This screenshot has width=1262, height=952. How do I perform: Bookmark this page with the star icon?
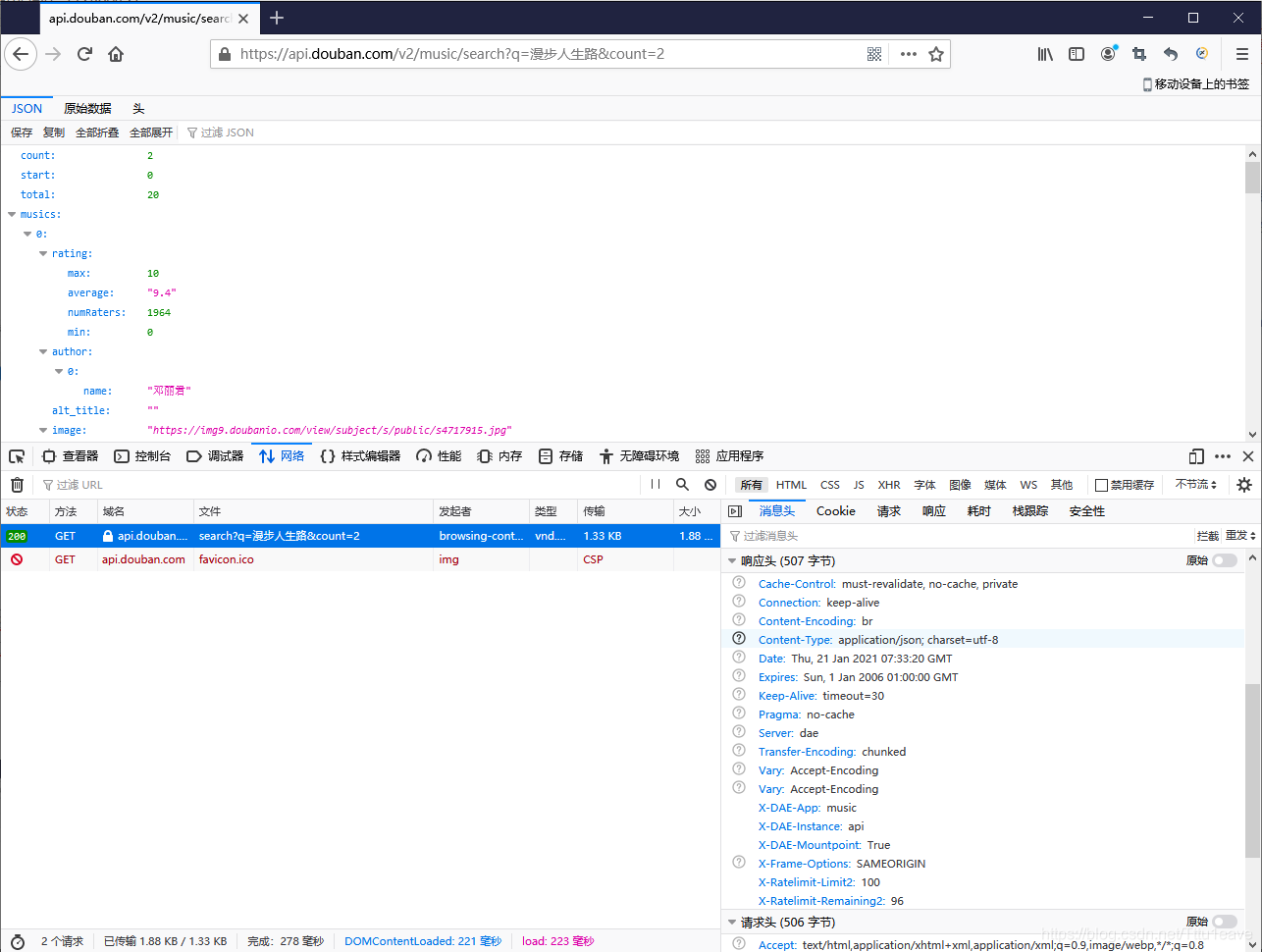tap(936, 54)
